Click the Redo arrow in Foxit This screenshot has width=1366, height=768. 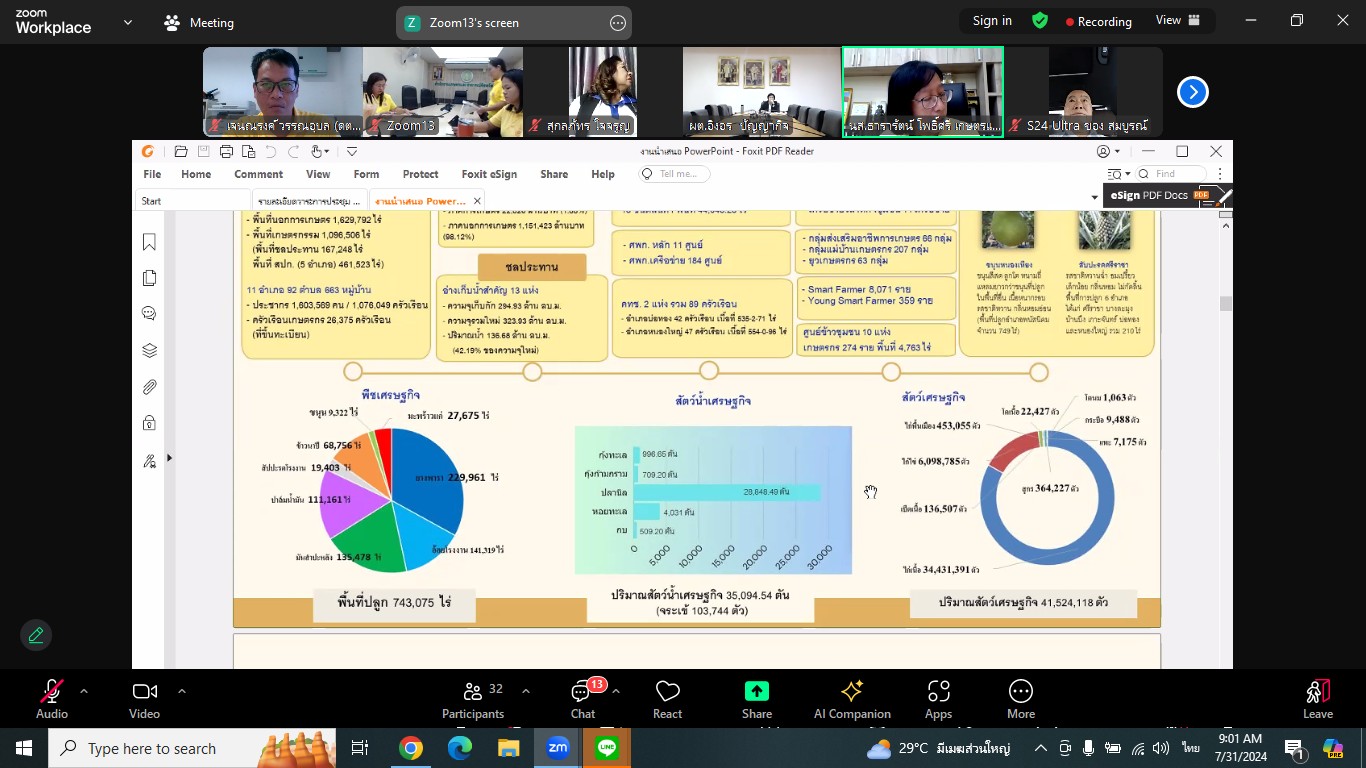[x=293, y=152]
